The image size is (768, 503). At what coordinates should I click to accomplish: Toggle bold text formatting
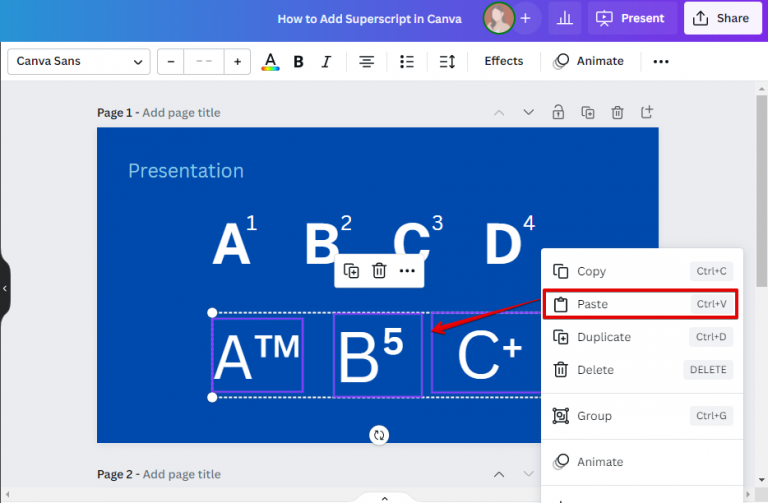298,62
